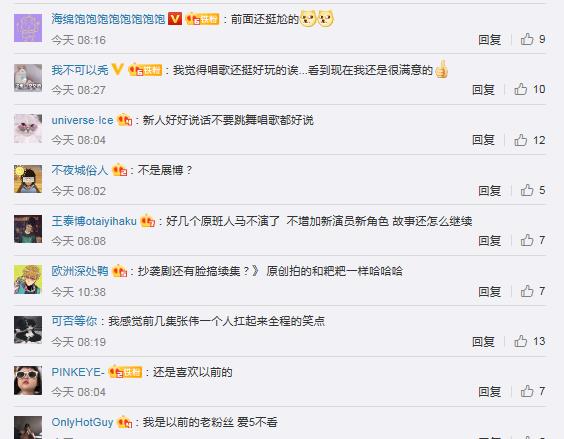
Task: Click the orange V badge beside 海绵饱饱
Action: [x=175, y=18]
